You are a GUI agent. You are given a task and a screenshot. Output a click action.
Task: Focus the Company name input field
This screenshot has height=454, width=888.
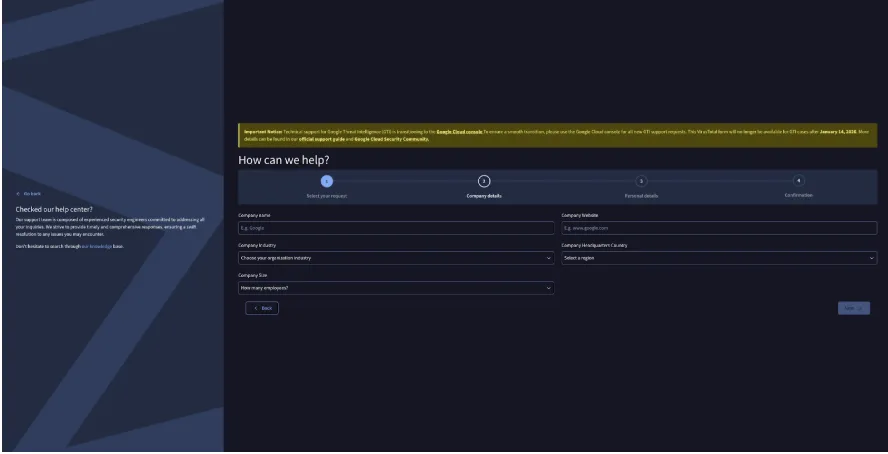(396, 228)
